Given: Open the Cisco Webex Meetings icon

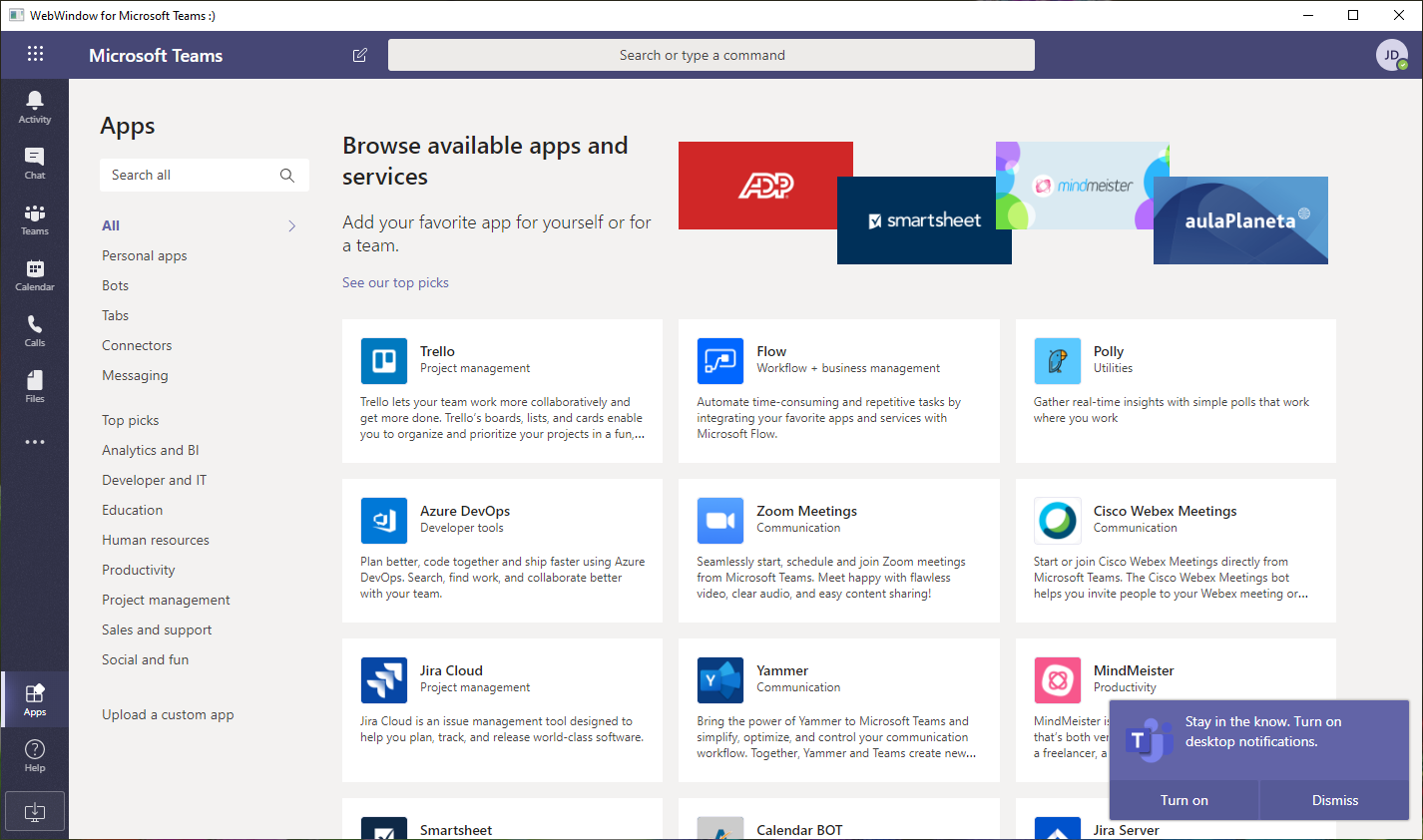Looking at the screenshot, I should (x=1058, y=521).
